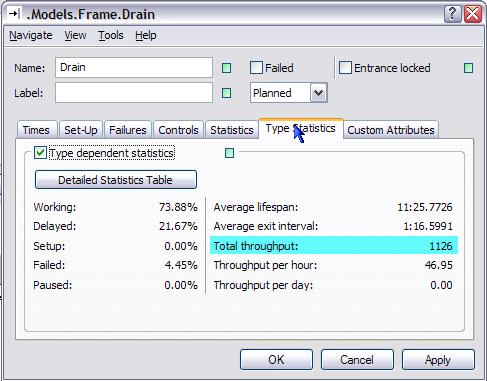Open the Controls tab
Viewport: 487px width, 381px height.
pyautogui.click(x=178, y=130)
